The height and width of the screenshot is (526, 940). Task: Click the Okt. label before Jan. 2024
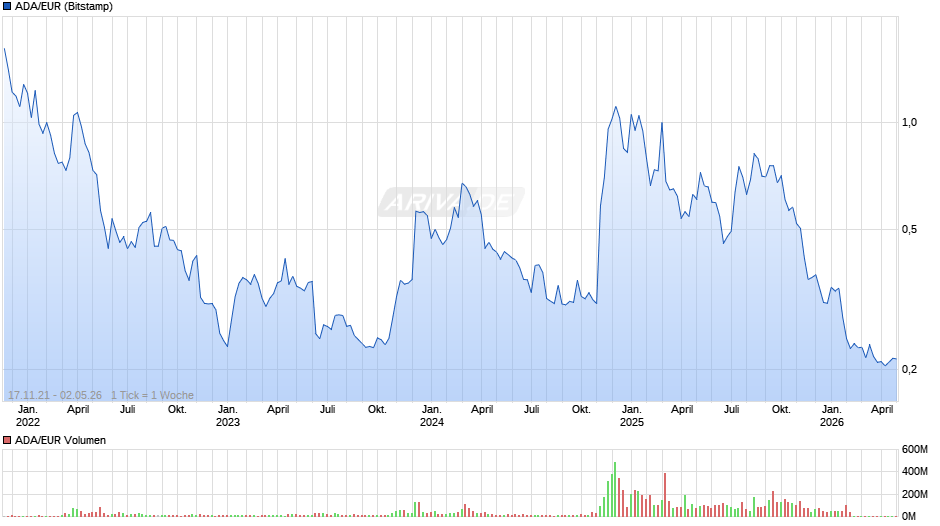(377, 410)
